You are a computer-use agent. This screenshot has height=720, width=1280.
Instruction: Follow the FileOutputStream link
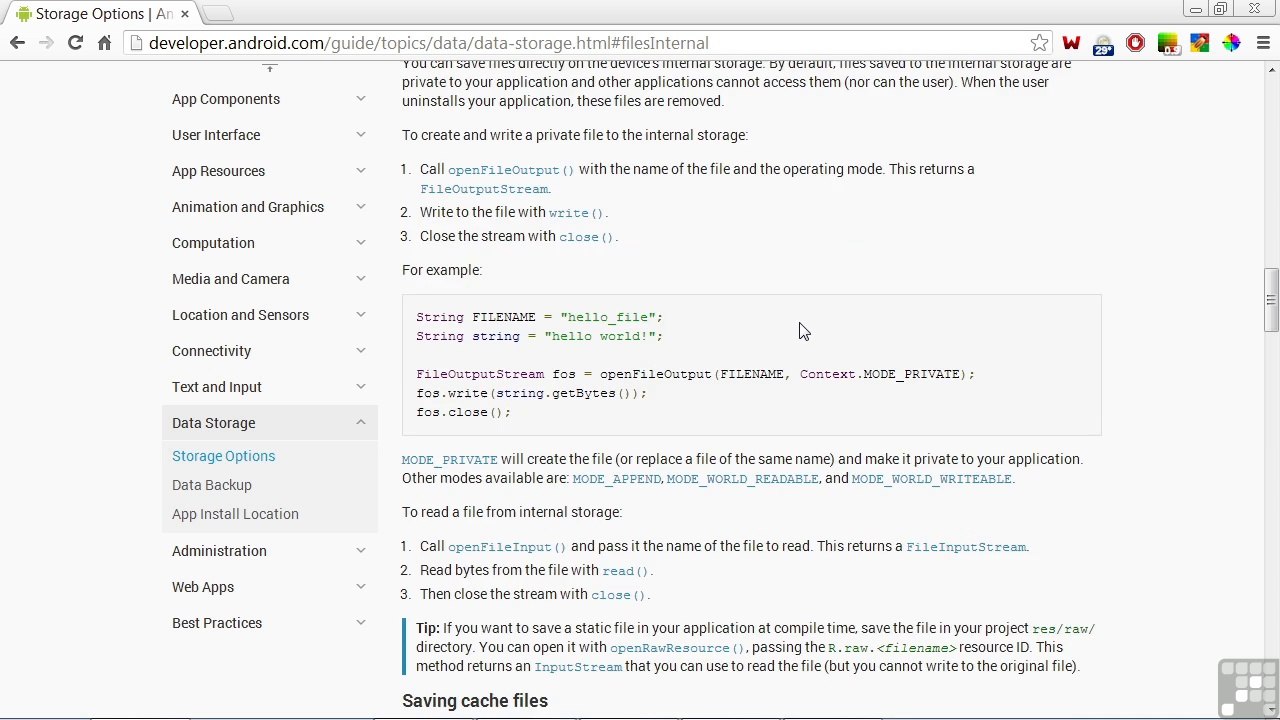pos(484,189)
